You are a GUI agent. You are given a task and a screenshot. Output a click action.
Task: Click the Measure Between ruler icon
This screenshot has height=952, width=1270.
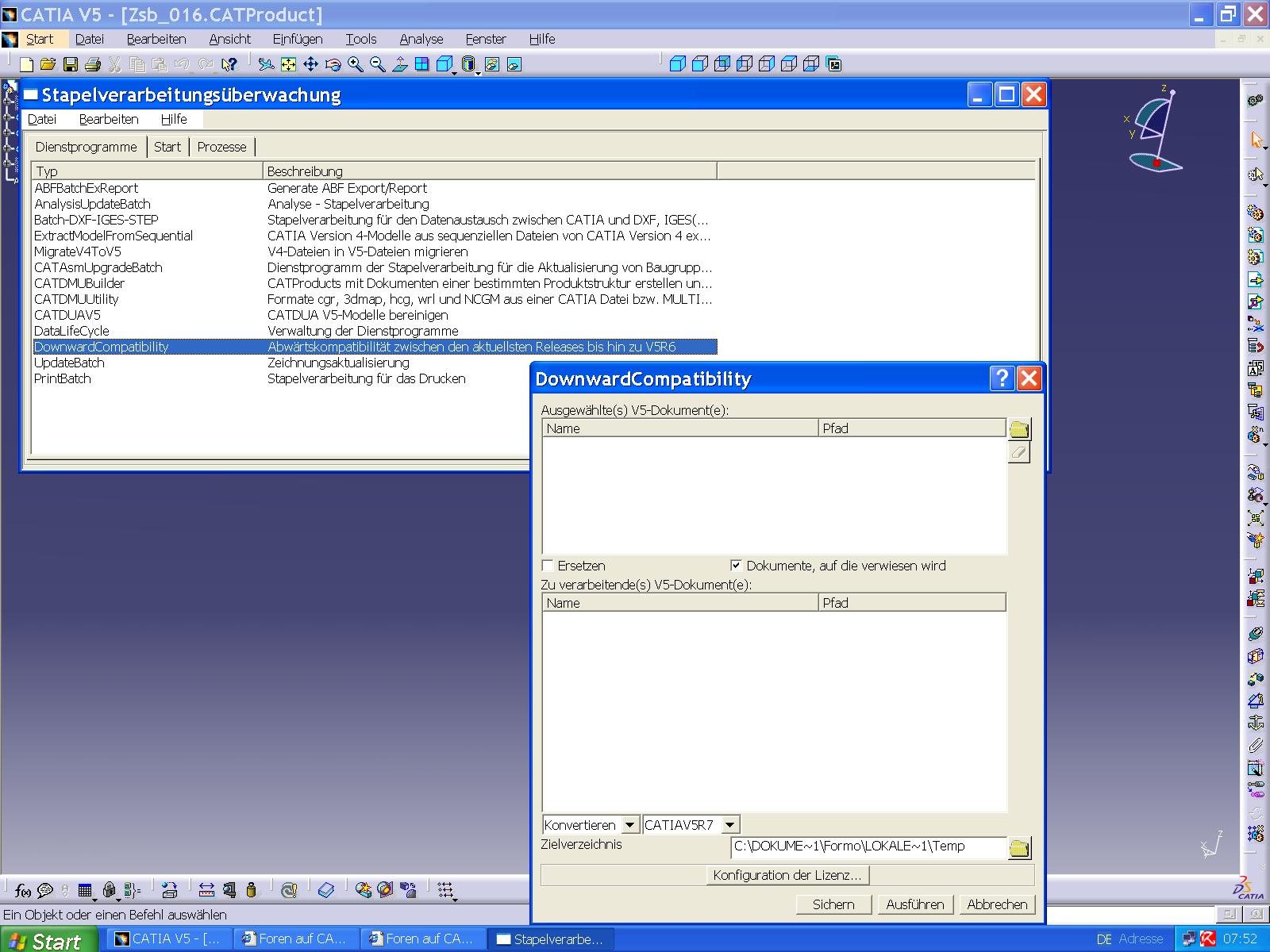click(x=206, y=890)
